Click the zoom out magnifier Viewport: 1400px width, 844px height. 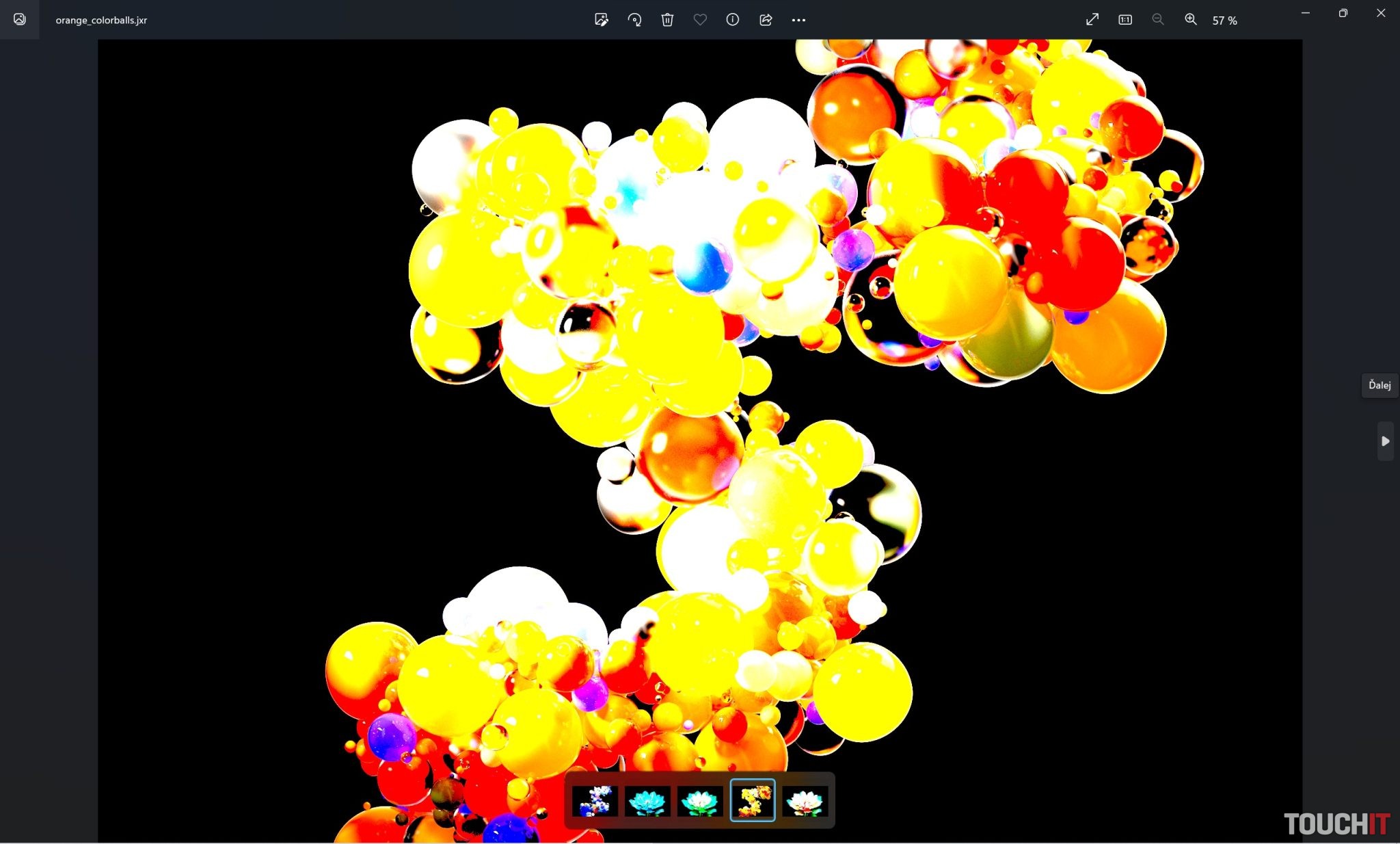1158,20
